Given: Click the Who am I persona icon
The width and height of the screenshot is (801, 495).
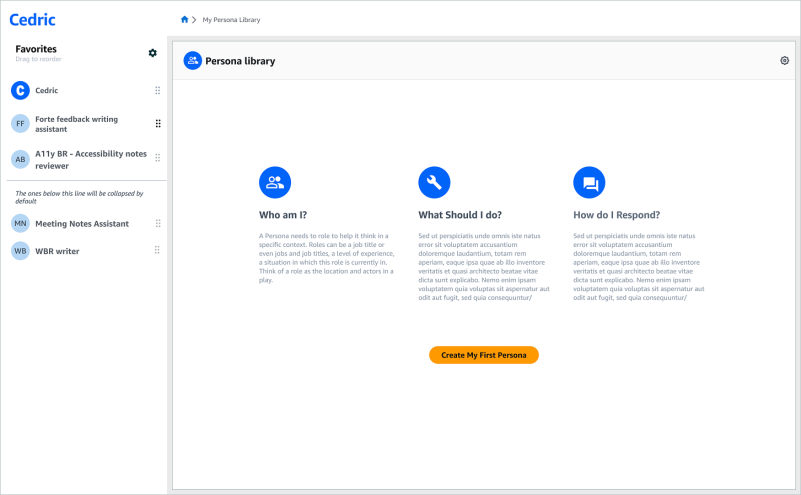Looking at the screenshot, I should (x=274, y=182).
